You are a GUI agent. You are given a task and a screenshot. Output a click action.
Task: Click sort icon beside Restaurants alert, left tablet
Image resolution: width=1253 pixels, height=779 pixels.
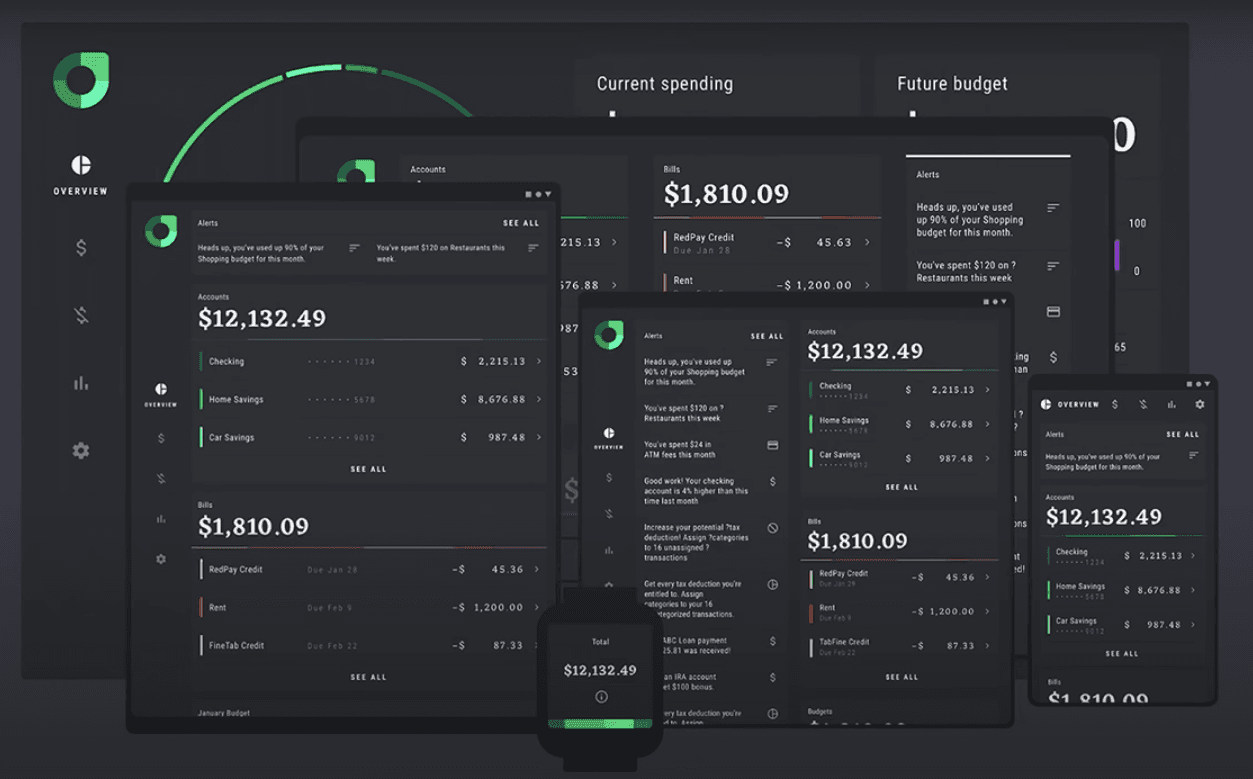click(x=533, y=248)
